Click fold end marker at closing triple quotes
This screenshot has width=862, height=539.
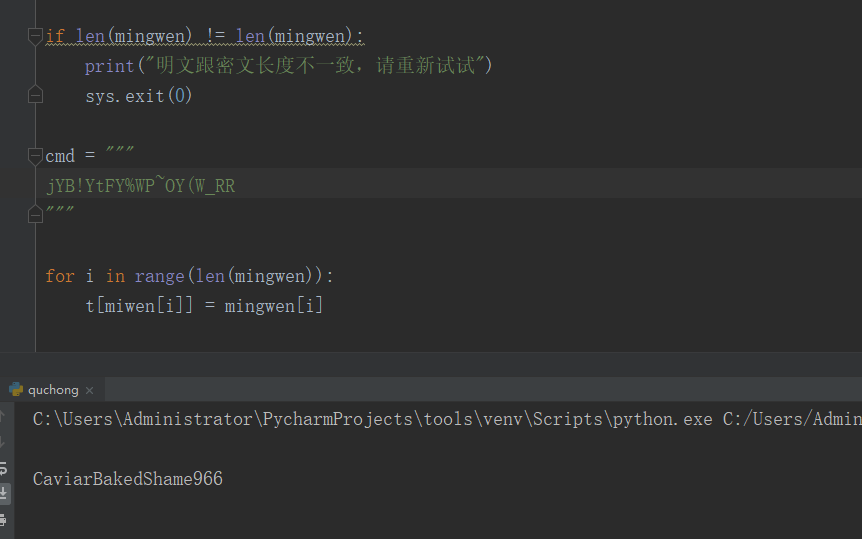(x=35, y=214)
